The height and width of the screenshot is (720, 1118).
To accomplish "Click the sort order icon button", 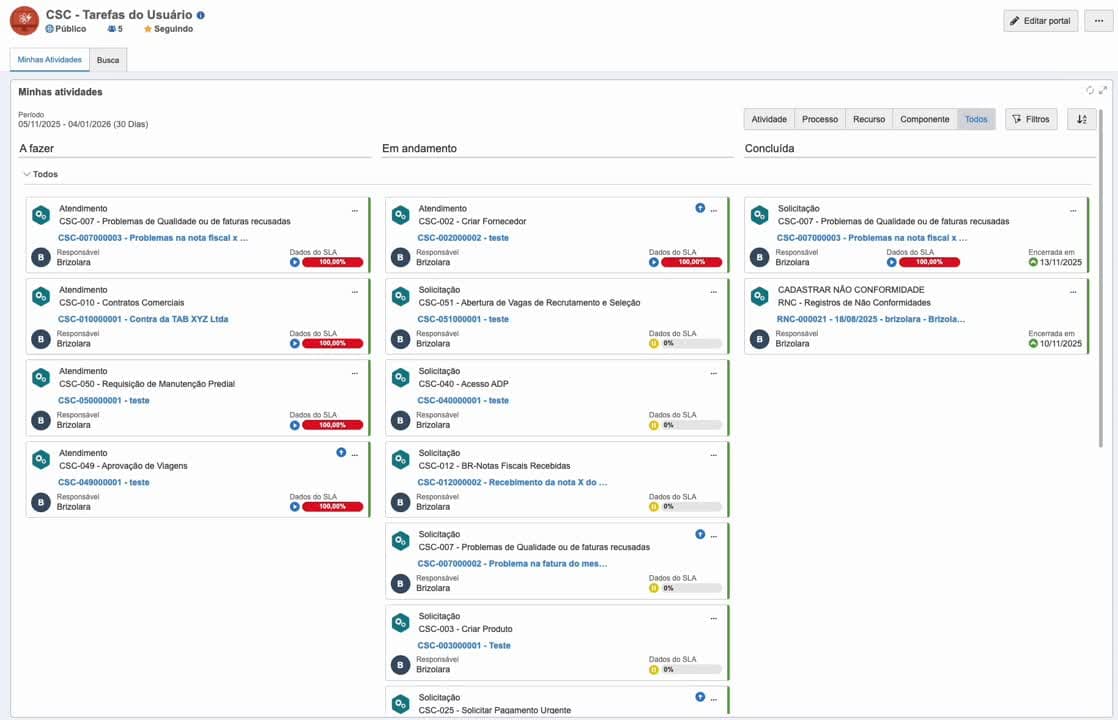I will (x=1082, y=119).
